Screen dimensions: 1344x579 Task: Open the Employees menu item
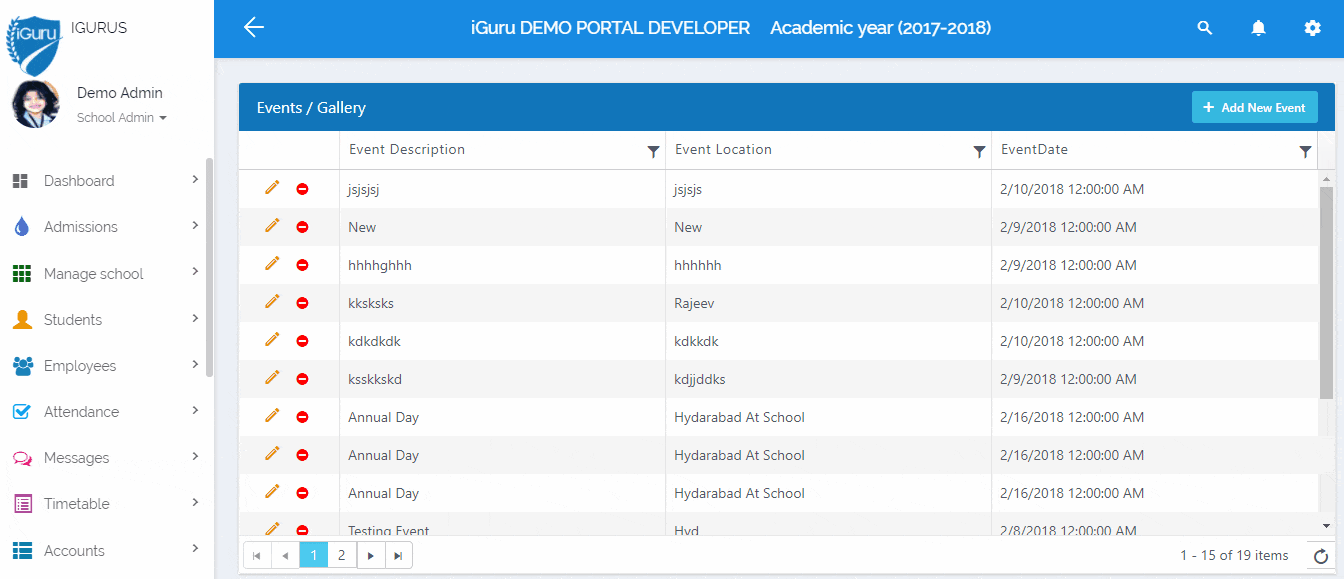tap(104, 366)
